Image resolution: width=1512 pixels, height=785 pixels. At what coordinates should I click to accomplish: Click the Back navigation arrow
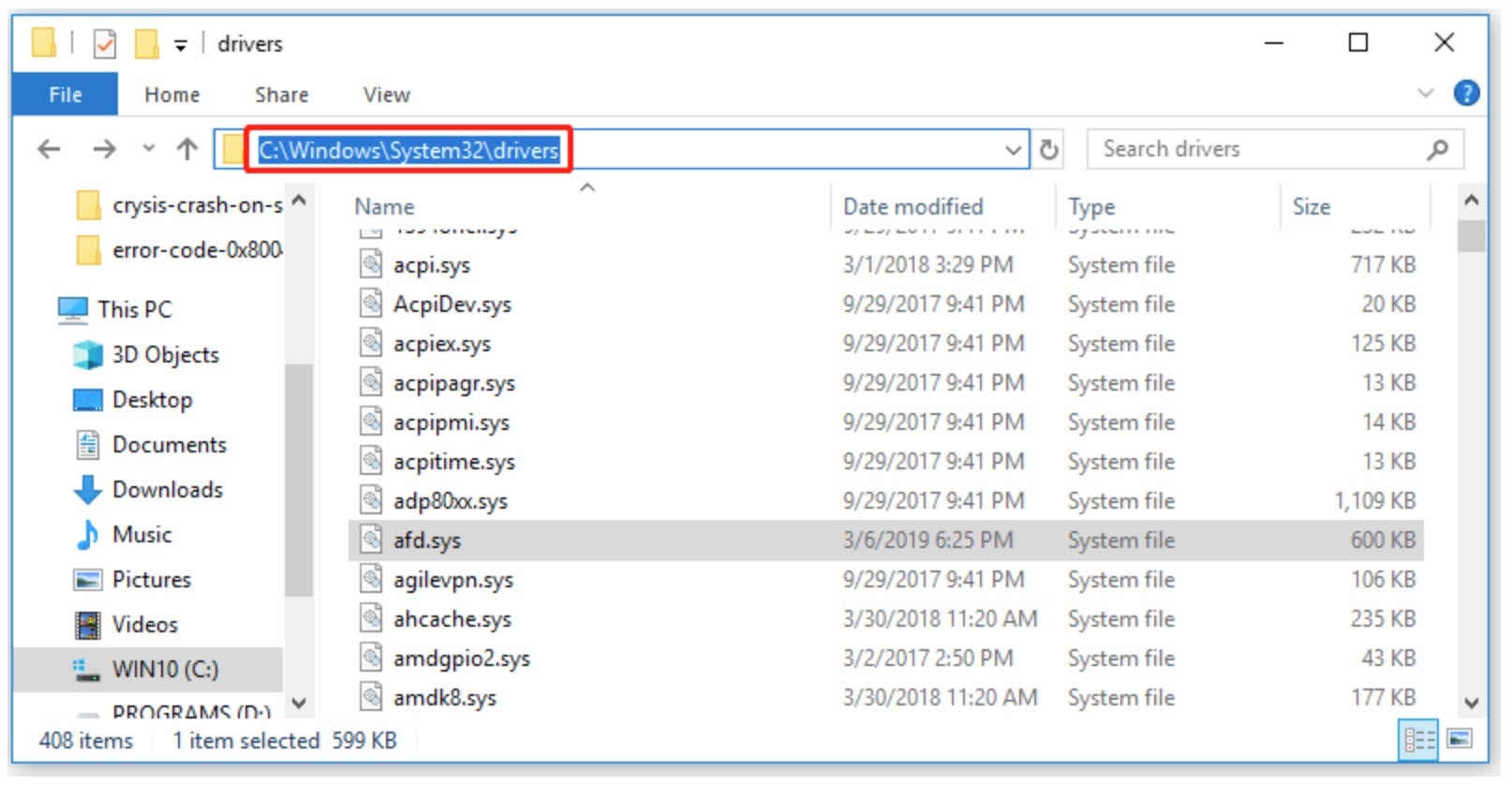[49, 149]
